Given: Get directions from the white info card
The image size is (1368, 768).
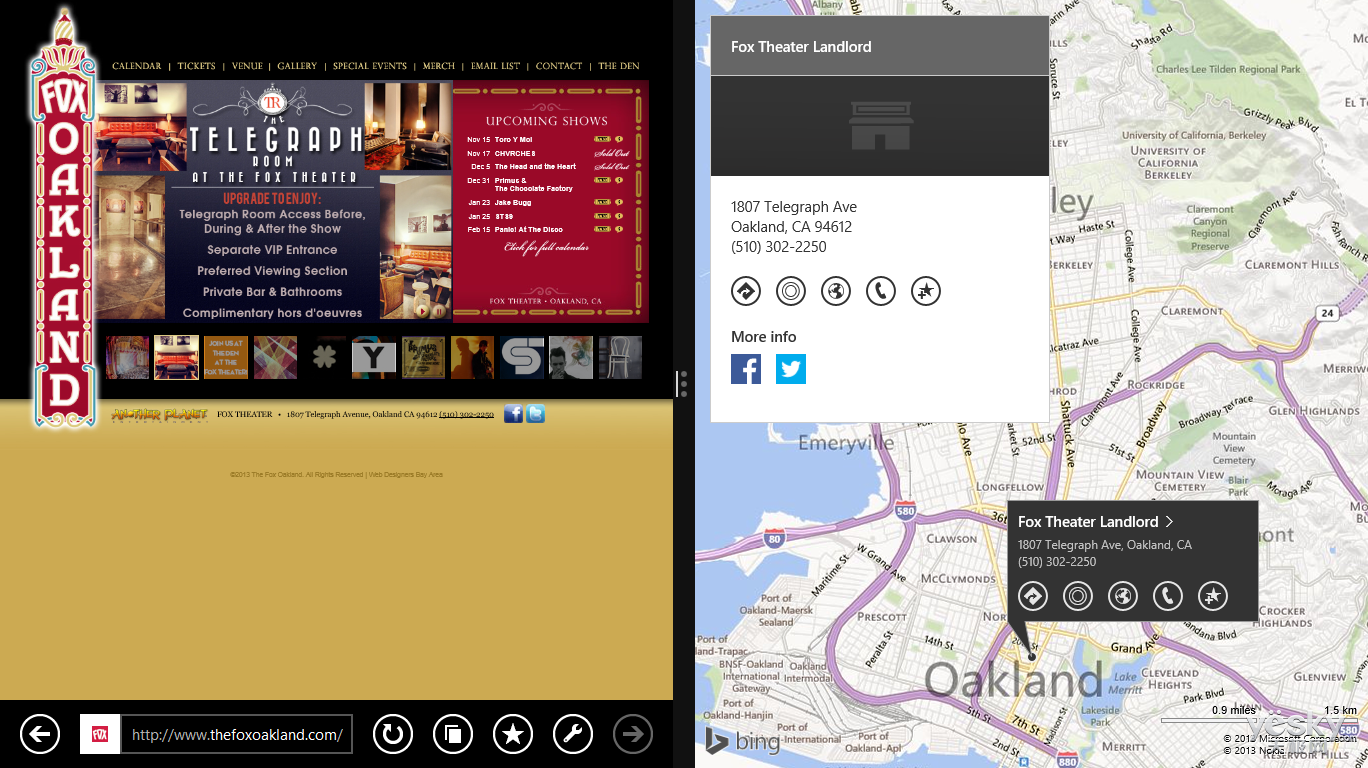Looking at the screenshot, I should (746, 291).
